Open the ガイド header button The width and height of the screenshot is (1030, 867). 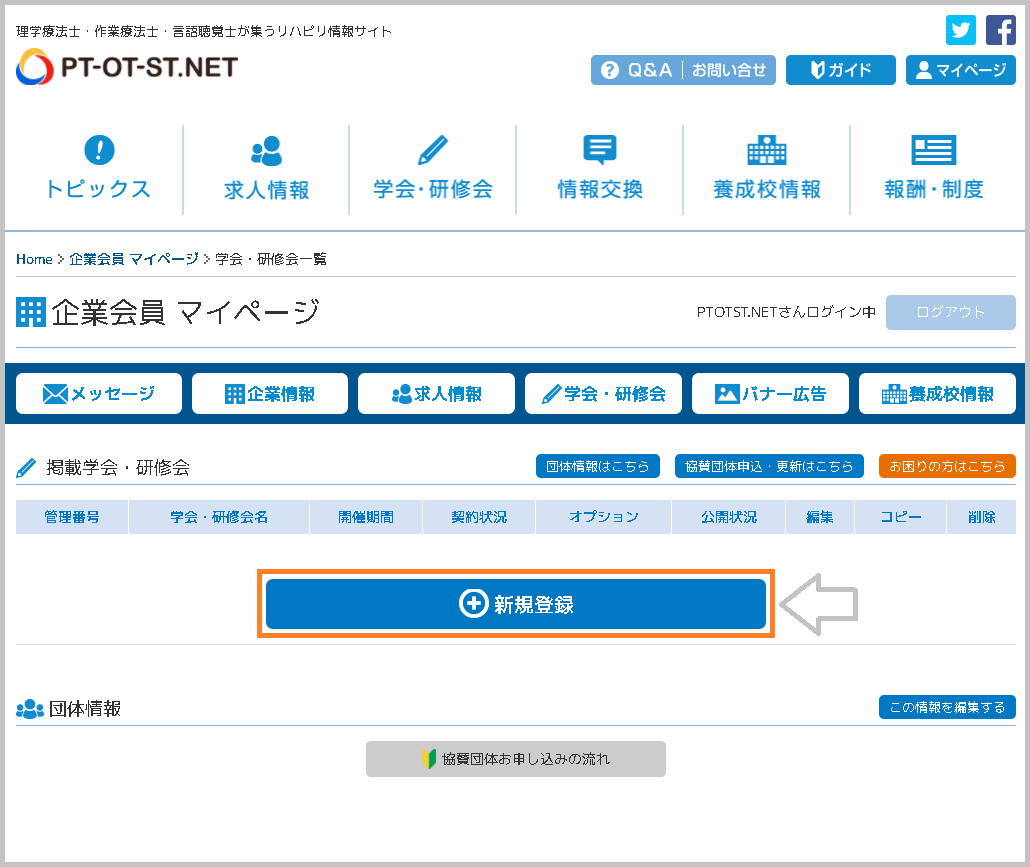click(840, 70)
